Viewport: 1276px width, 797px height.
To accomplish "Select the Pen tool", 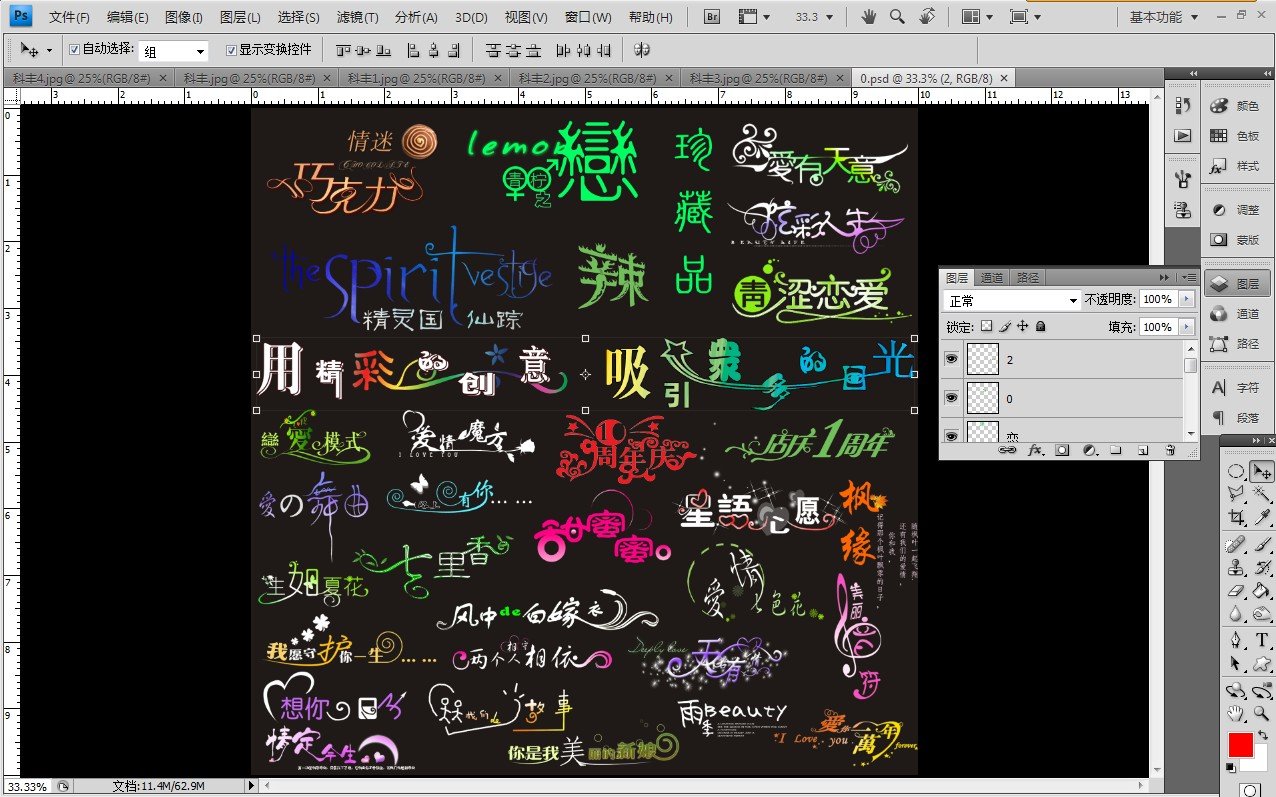I will point(1237,641).
